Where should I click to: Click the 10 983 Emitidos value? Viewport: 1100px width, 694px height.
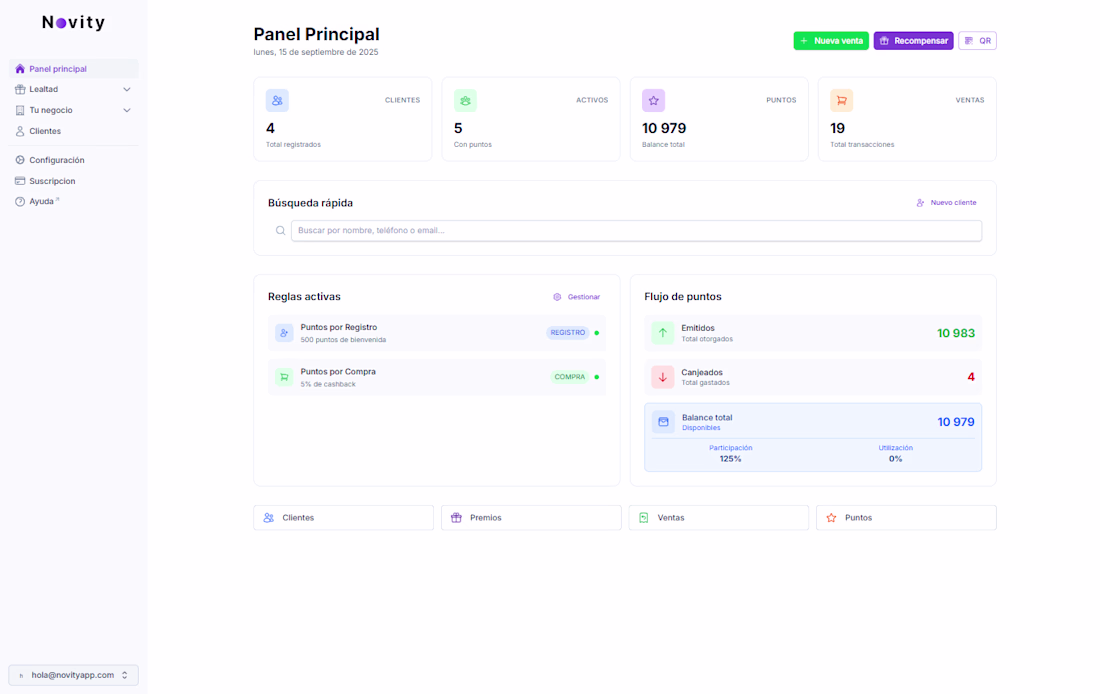[955, 333]
